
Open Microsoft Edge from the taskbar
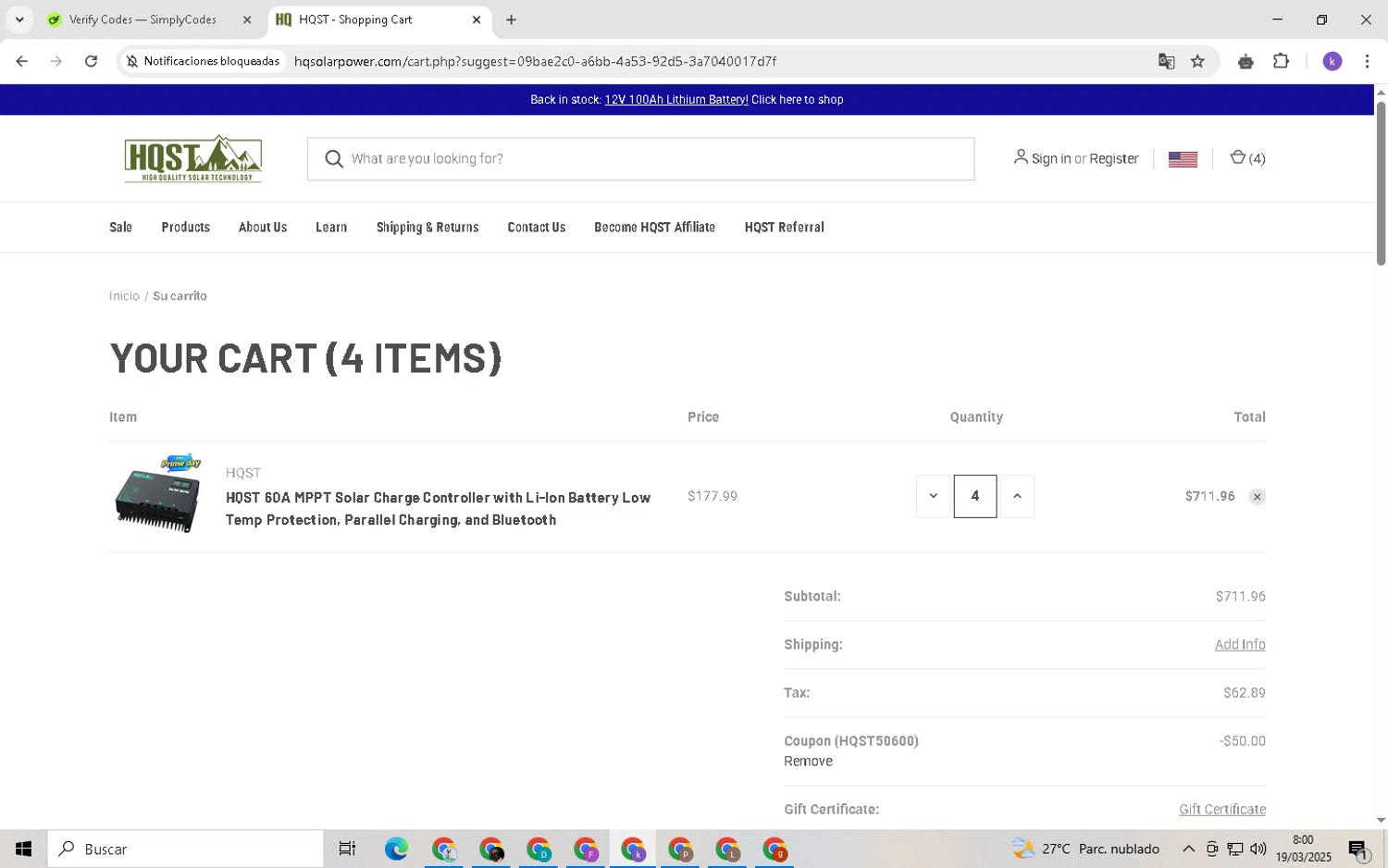[396, 849]
